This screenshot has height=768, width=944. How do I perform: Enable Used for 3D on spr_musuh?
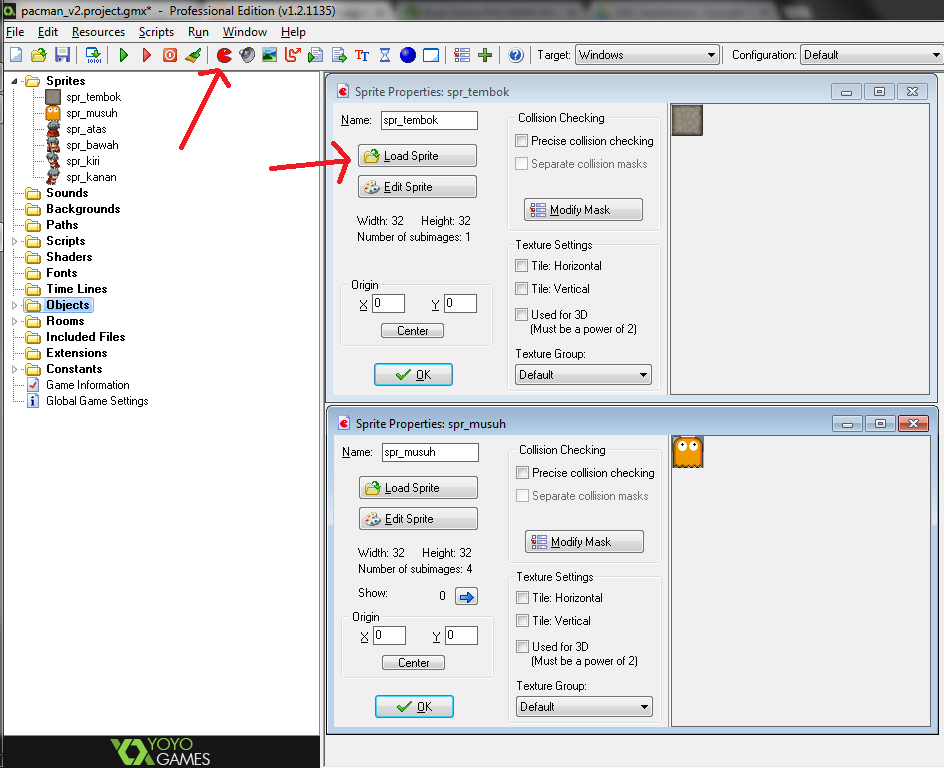click(x=521, y=646)
